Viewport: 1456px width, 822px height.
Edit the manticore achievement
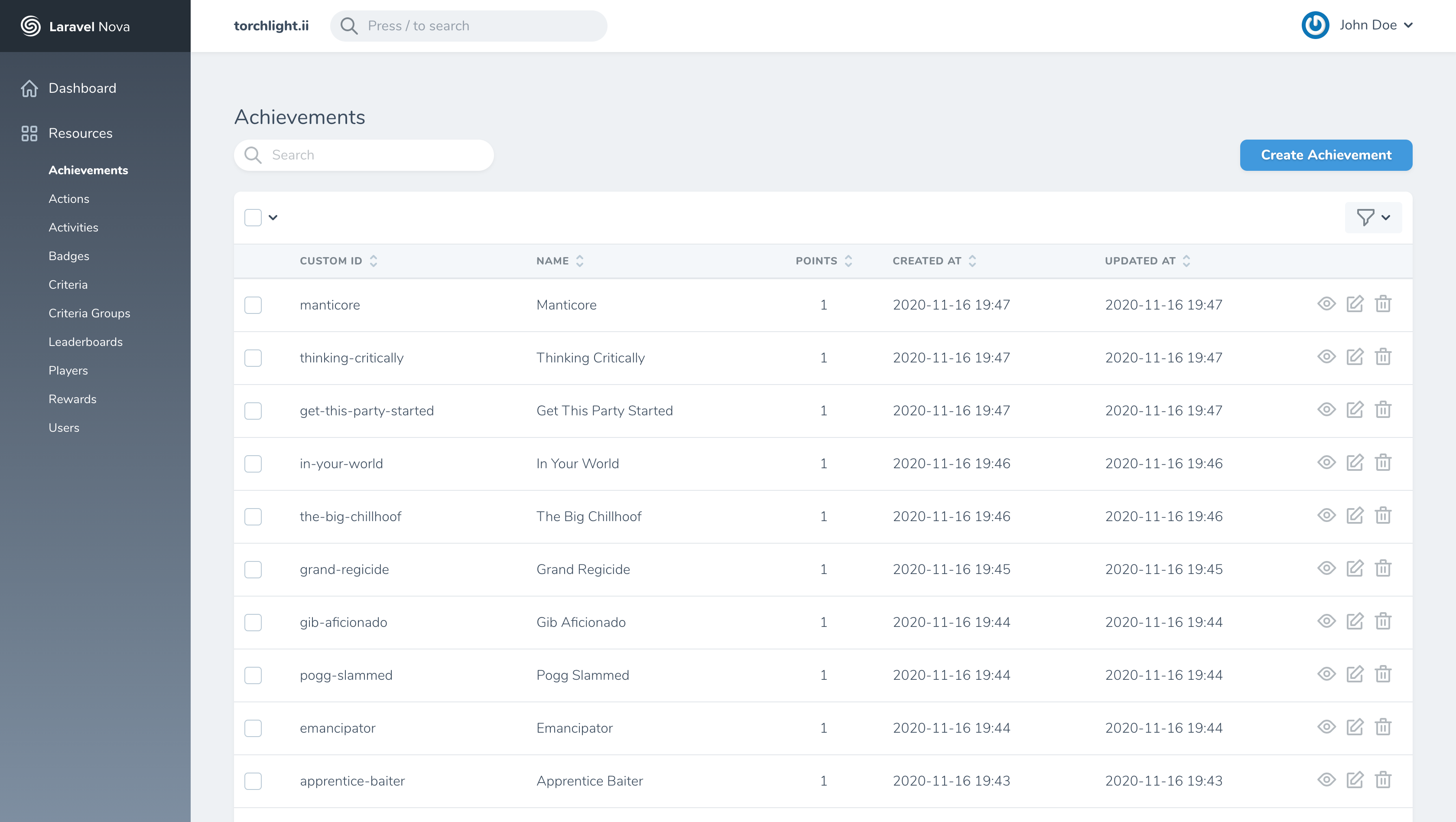[x=1355, y=304]
